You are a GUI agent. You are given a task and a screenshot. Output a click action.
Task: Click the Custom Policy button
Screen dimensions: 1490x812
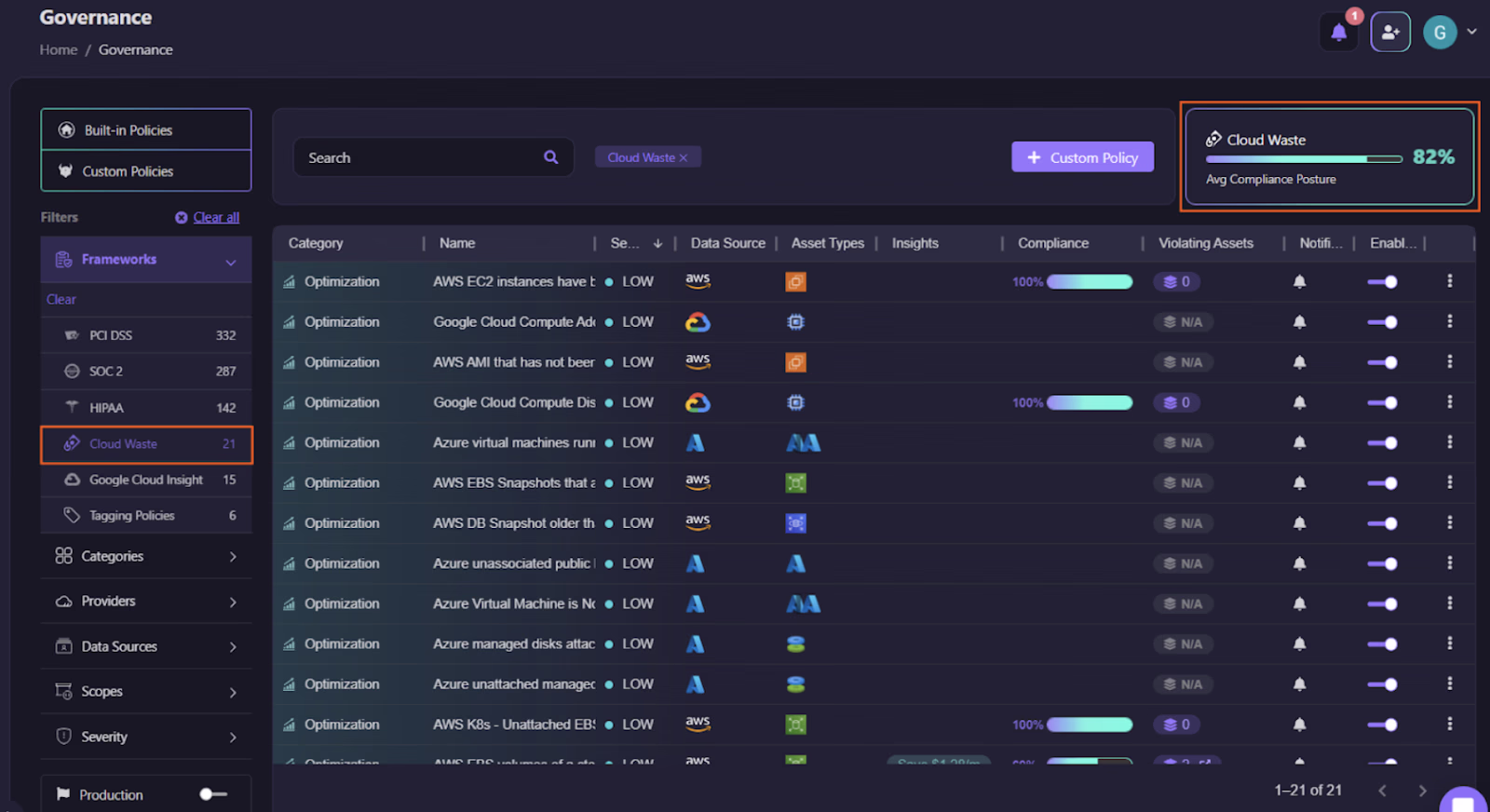1082,157
